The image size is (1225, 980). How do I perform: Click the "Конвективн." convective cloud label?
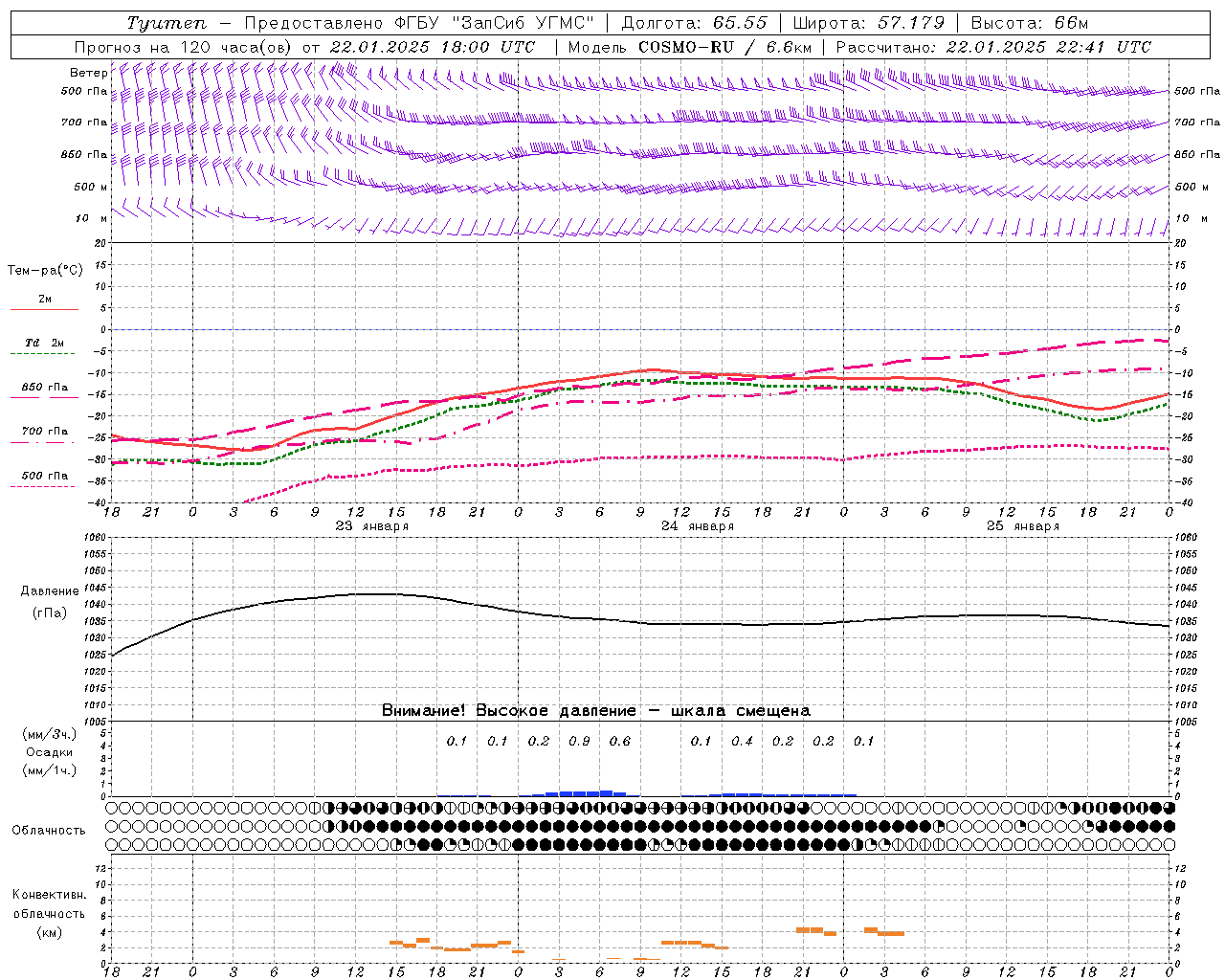[49, 895]
